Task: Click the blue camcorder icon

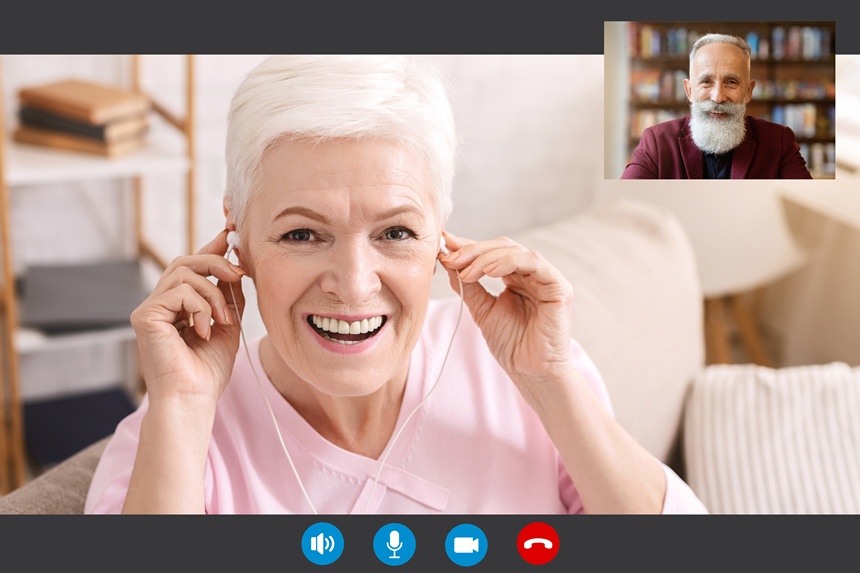Action: coord(466,544)
